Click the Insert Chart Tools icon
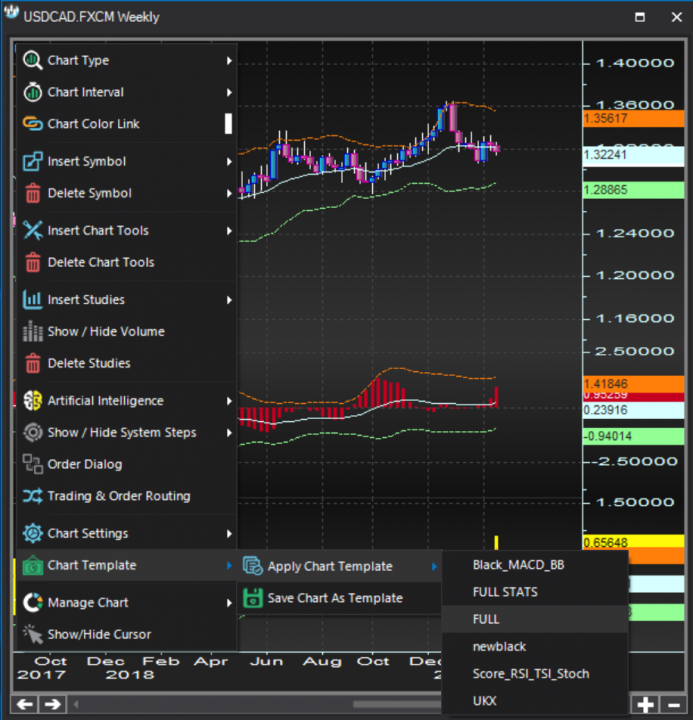The width and height of the screenshot is (693, 720). 33,230
